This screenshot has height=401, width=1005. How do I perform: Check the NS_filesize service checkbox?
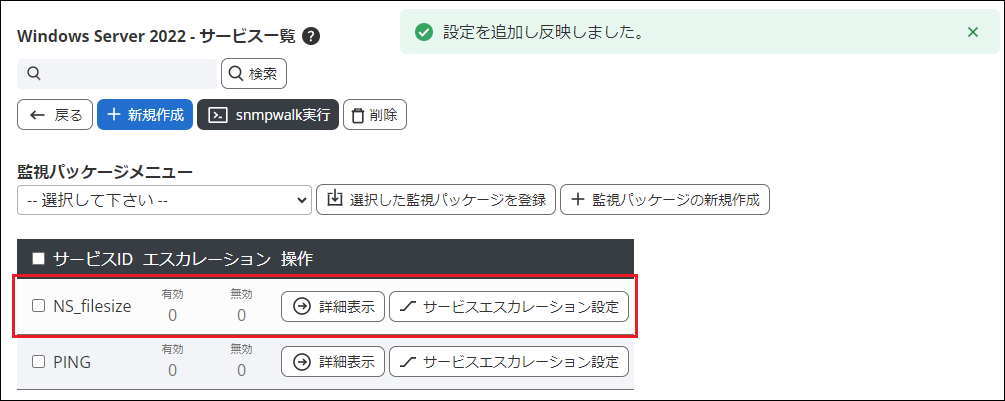tap(39, 306)
